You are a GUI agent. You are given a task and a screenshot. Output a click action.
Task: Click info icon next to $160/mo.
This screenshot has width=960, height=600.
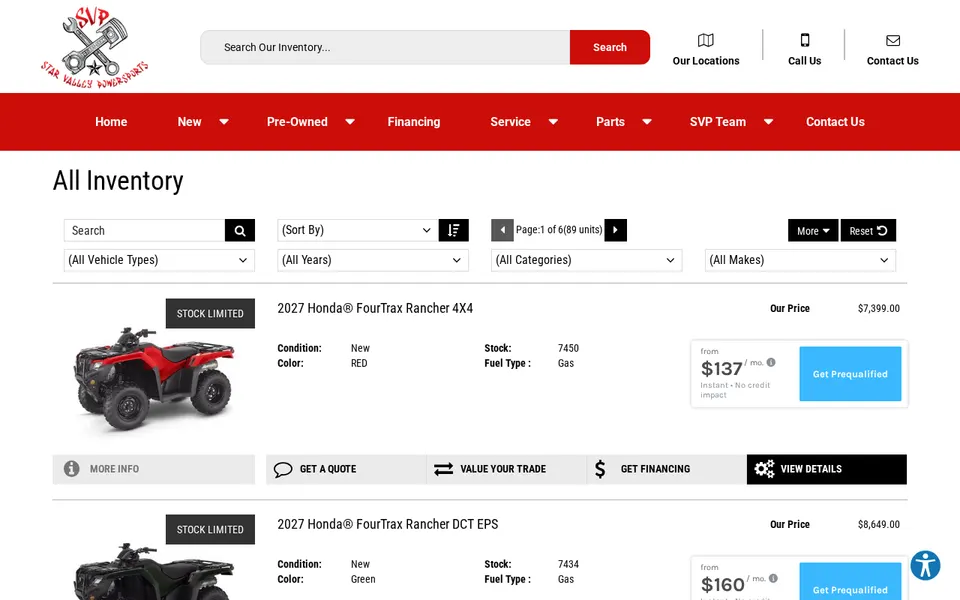[x=773, y=579]
